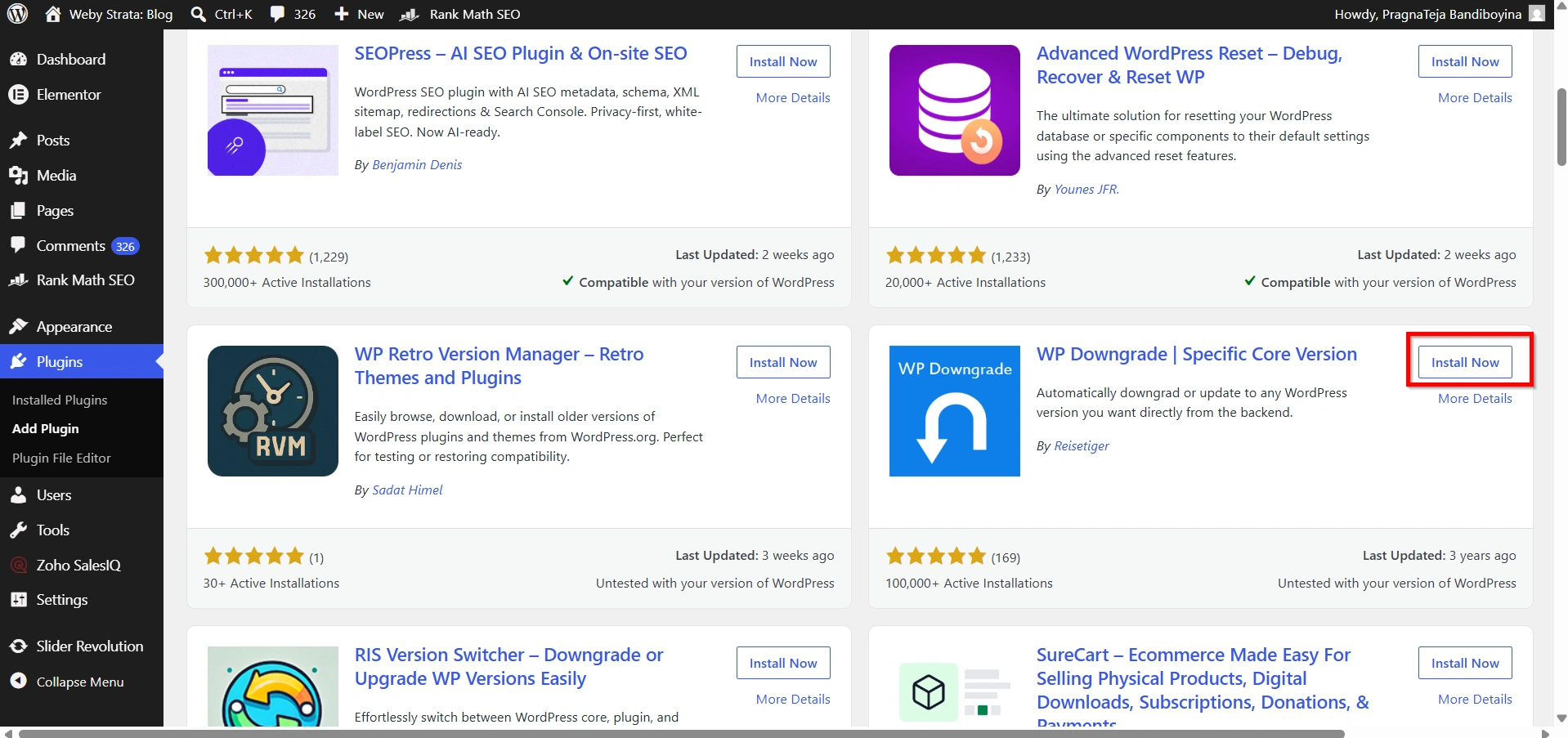
Task: View More Details for SureCart
Action: click(1475, 699)
